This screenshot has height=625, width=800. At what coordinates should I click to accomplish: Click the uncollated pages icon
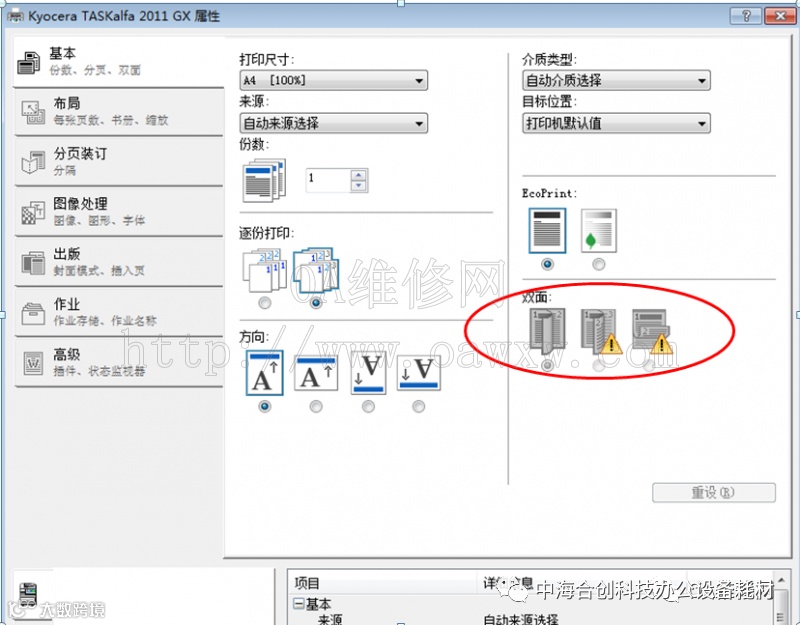point(264,270)
